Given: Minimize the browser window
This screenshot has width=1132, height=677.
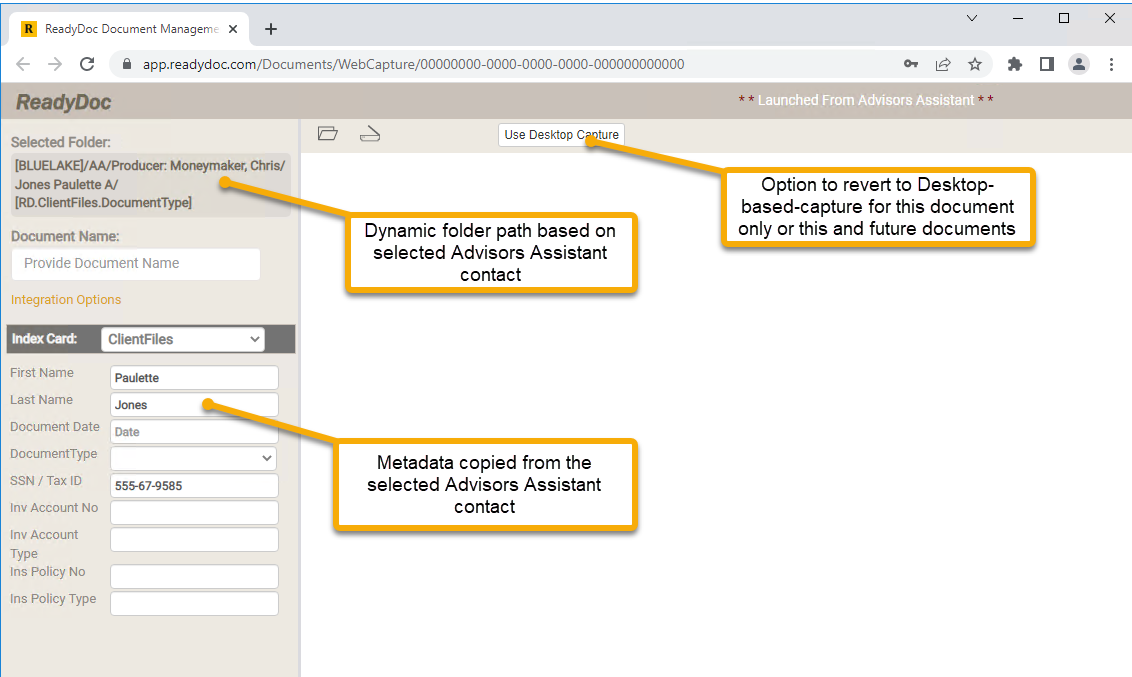Looking at the screenshot, I should click(x=1018, y=18).
